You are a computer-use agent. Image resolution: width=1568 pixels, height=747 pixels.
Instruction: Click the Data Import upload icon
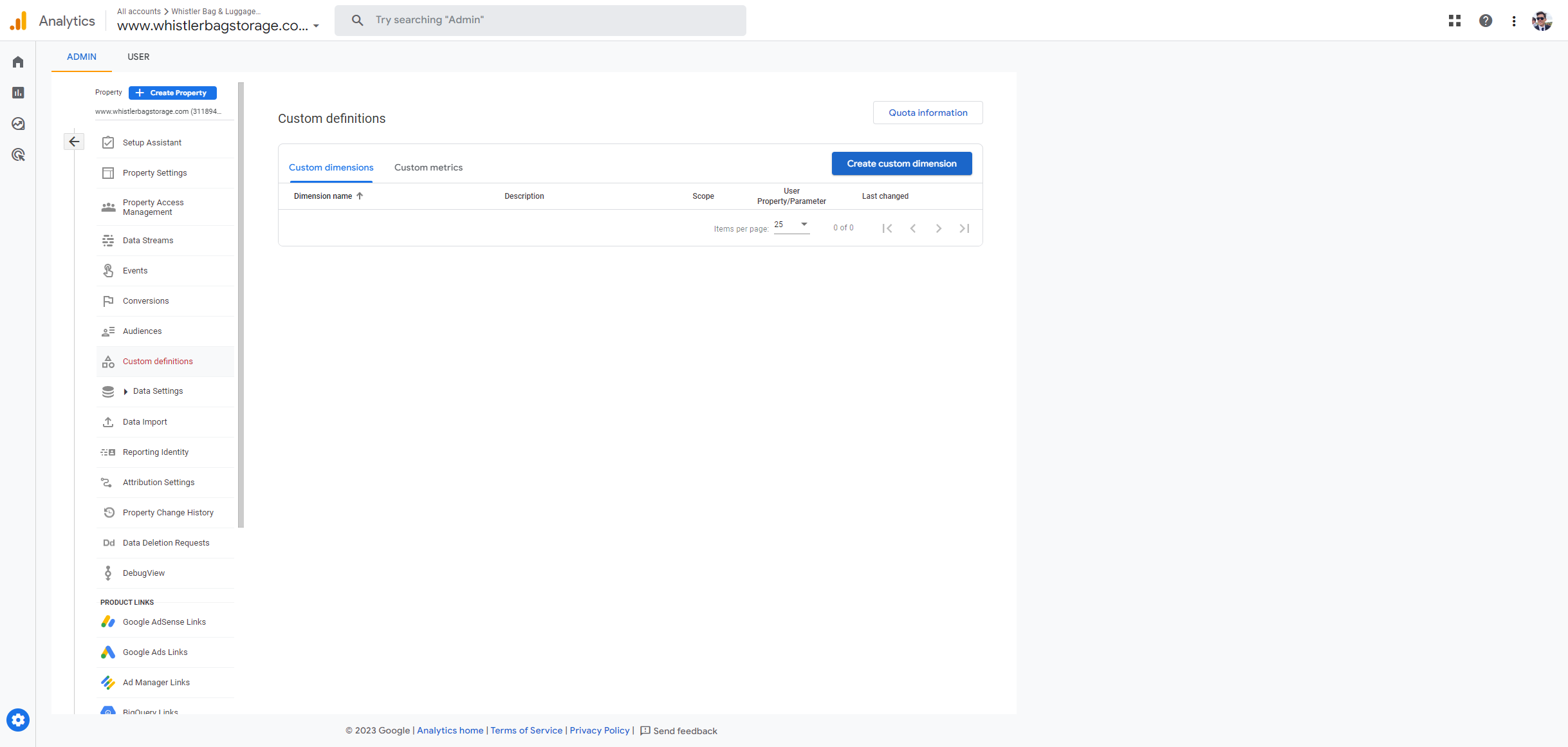108,422
